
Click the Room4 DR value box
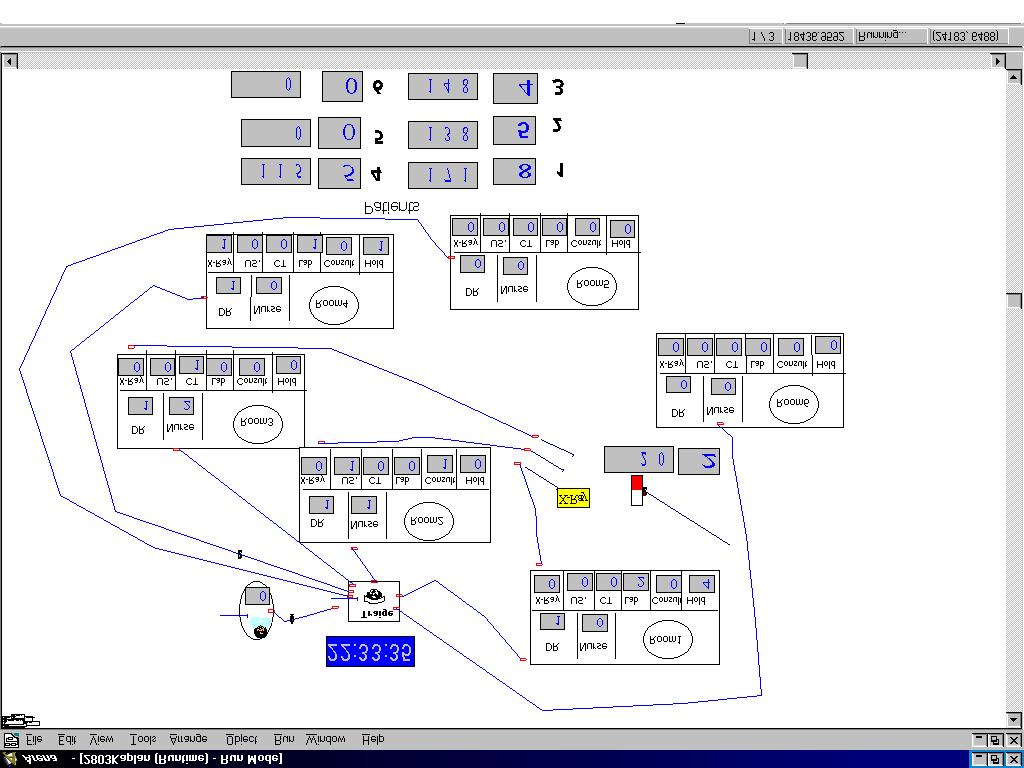point(228,285)
